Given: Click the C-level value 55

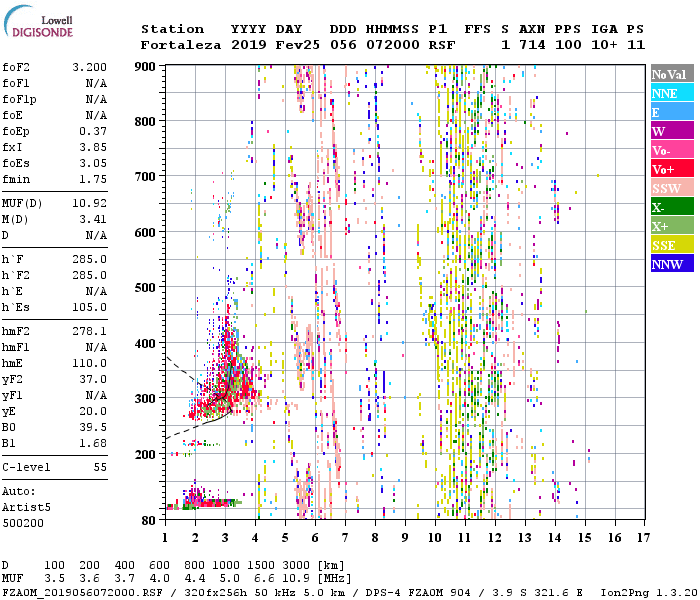Looking at the screenshot, I should click(100, 467).
